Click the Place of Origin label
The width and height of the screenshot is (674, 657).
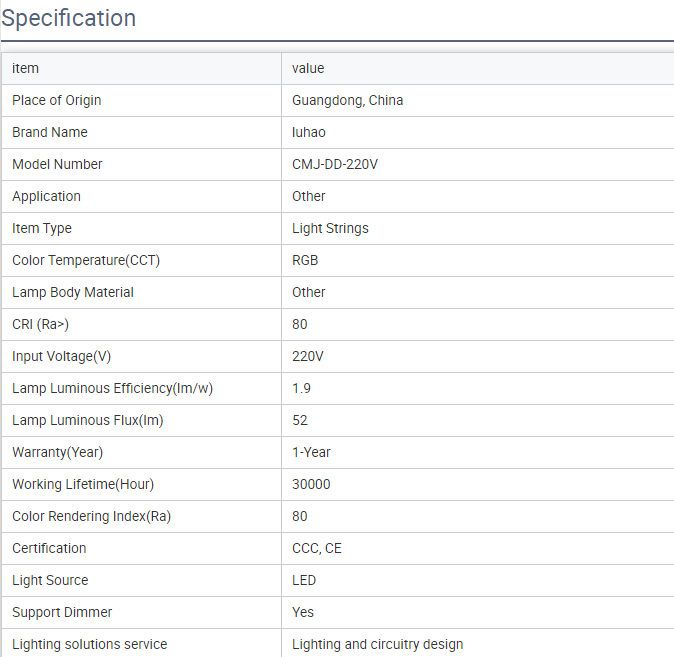pyautogui.click(x=56, y=100)
